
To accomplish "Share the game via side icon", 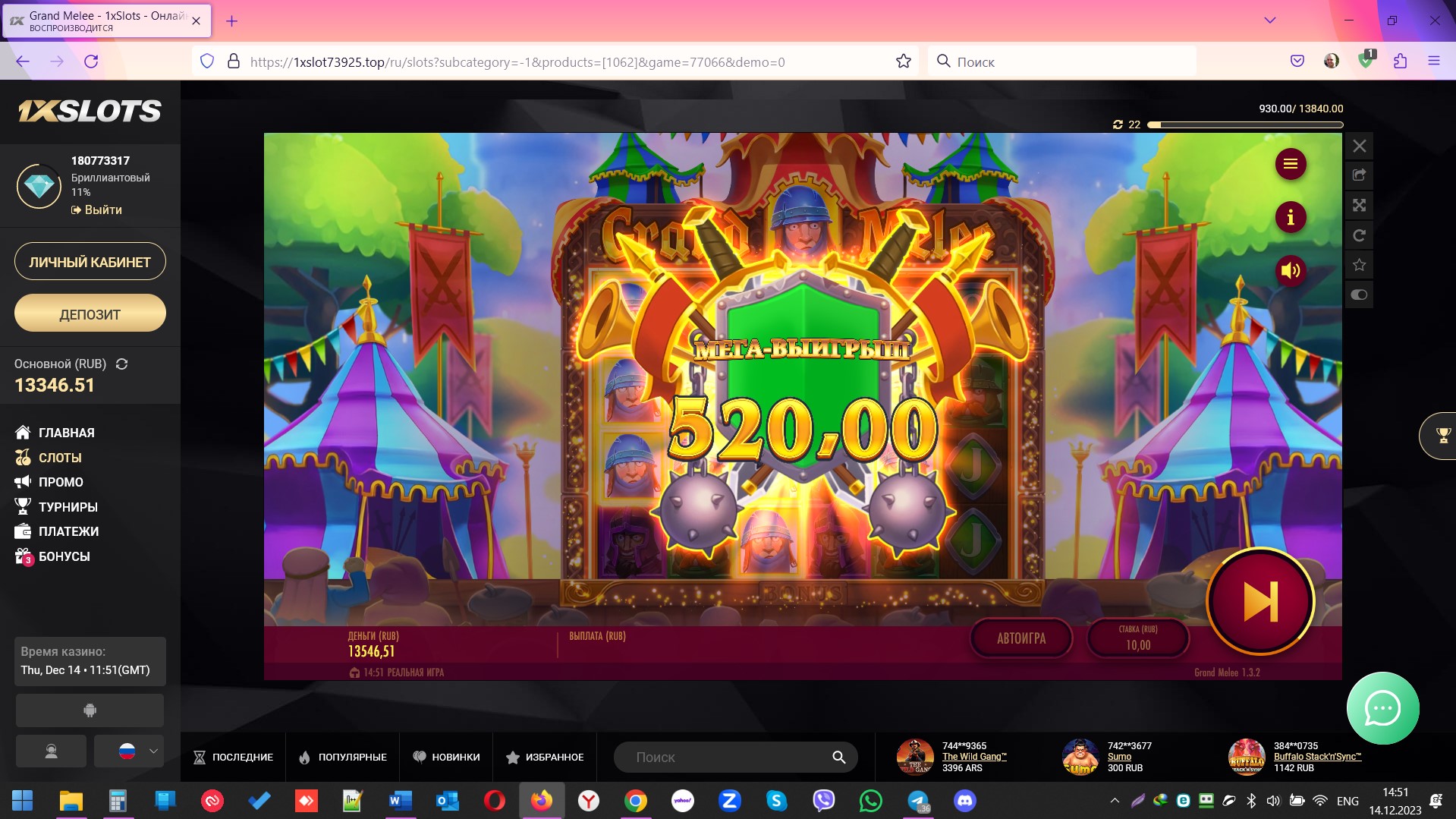I will pos(1359,175).
